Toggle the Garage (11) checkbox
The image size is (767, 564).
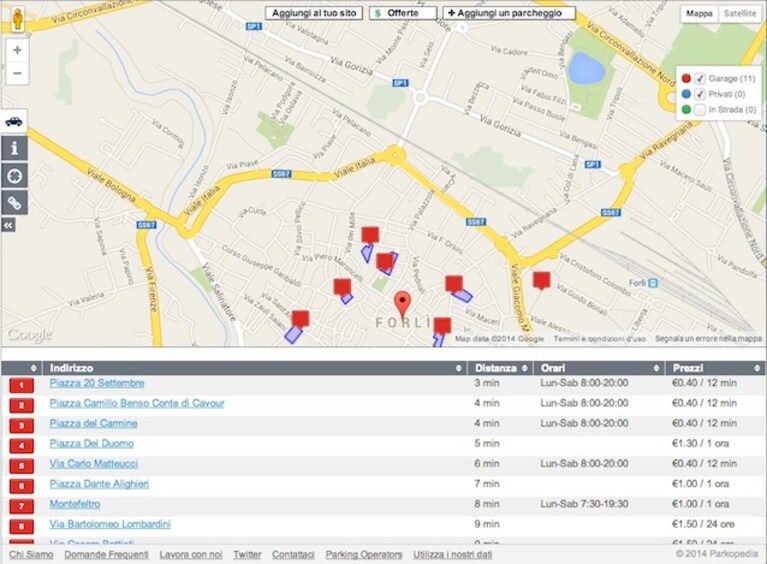click(x=700, y=78)
